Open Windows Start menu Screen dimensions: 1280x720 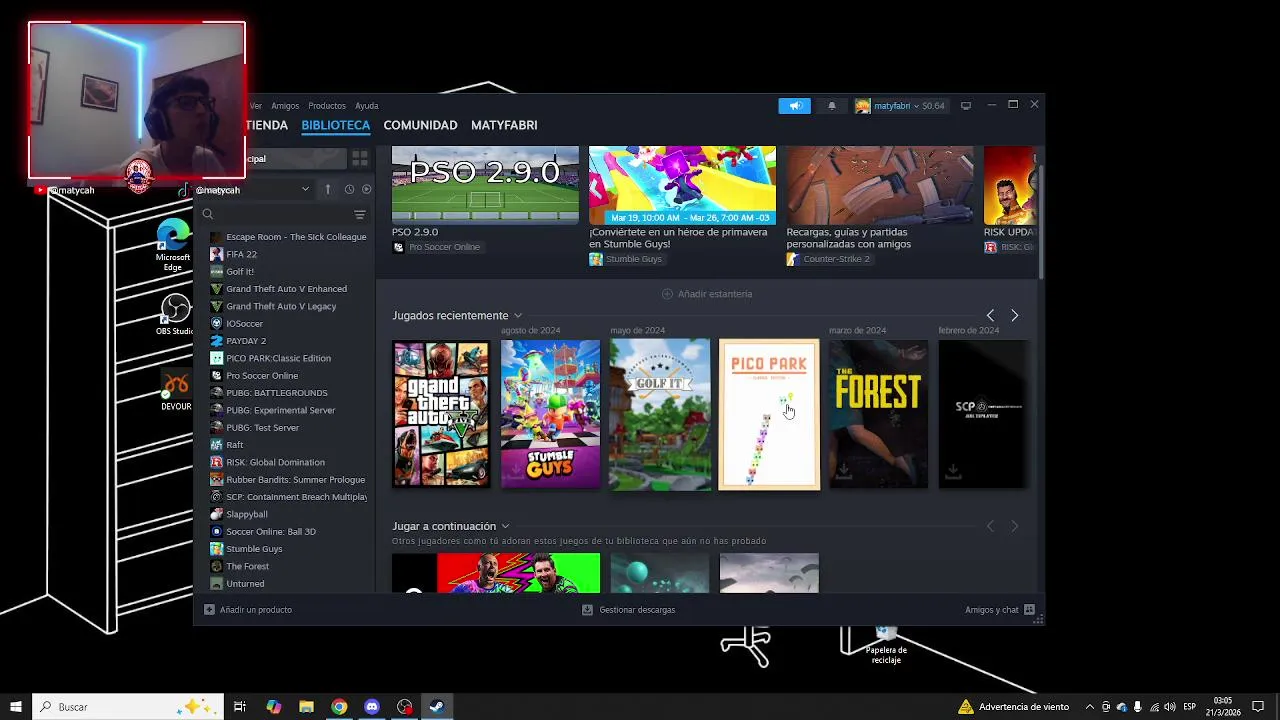coord(16,707)
